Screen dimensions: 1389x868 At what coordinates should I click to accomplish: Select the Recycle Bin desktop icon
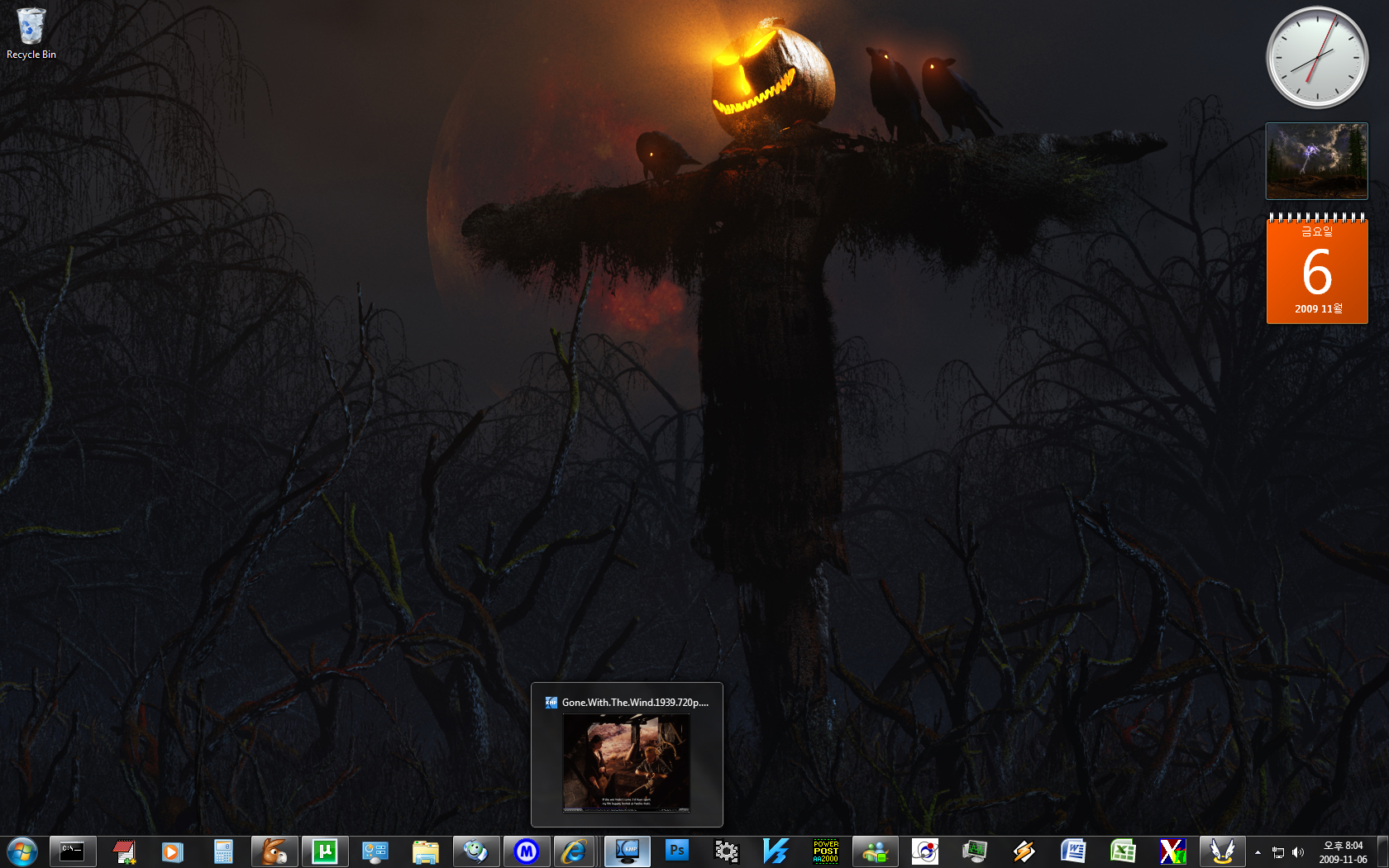pos(31,34)
